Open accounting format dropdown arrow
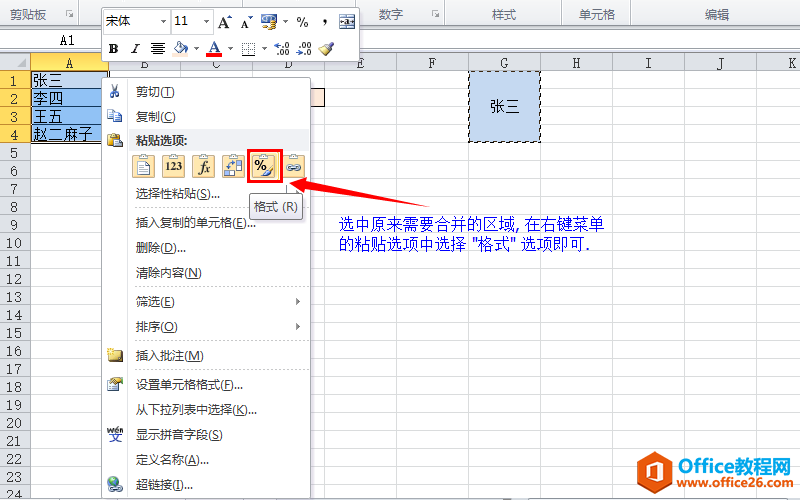This screenshot has height=500, width=800. tap(285, 22)
